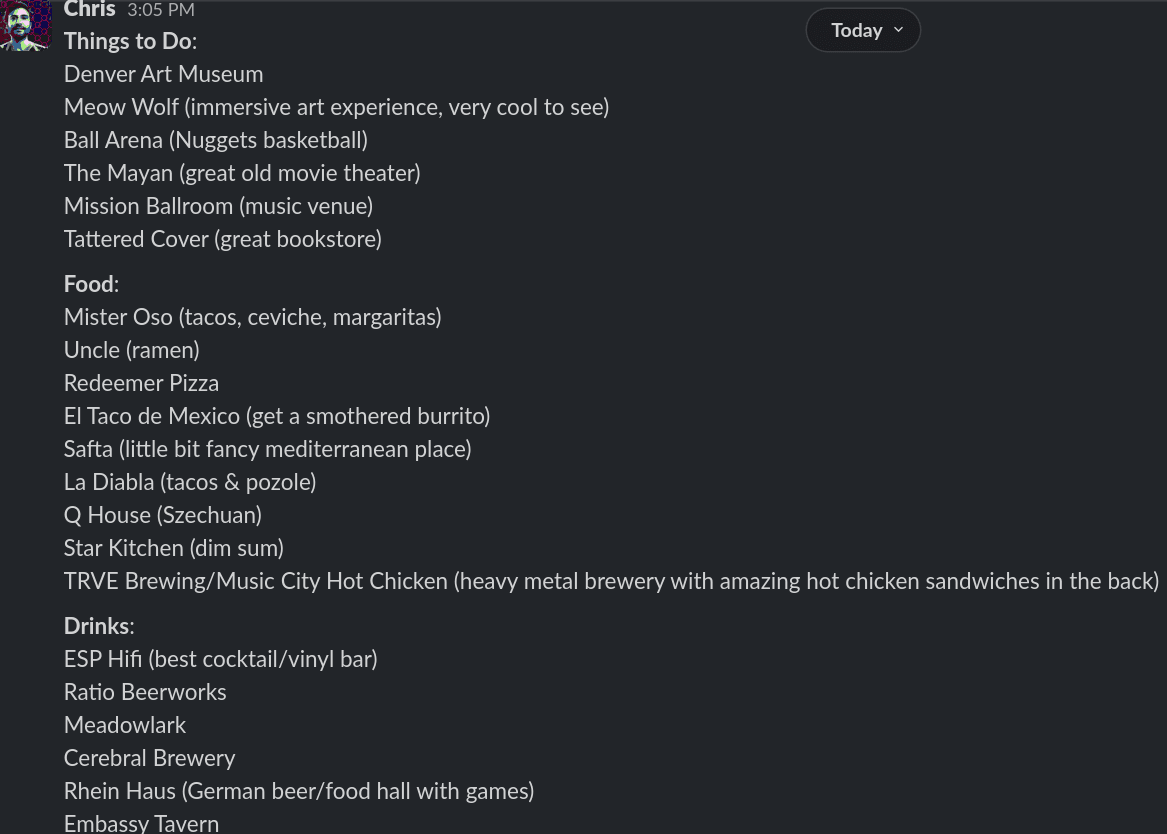Viewport: 1167px width, 834px height.
Task: Expand the Today date dropdown
Action: pyautogui.click(x=863, y=30)
